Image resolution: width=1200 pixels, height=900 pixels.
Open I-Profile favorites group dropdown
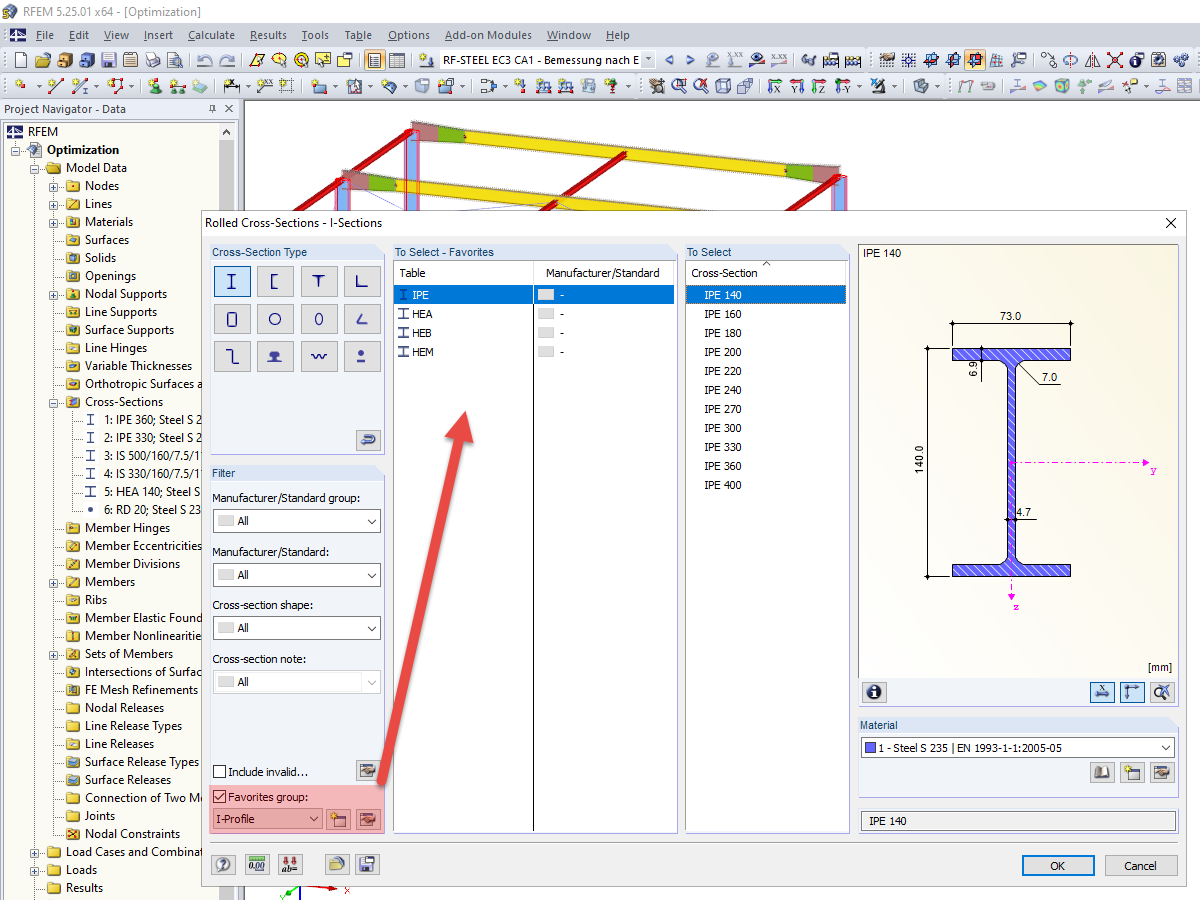tap(268, 819)
